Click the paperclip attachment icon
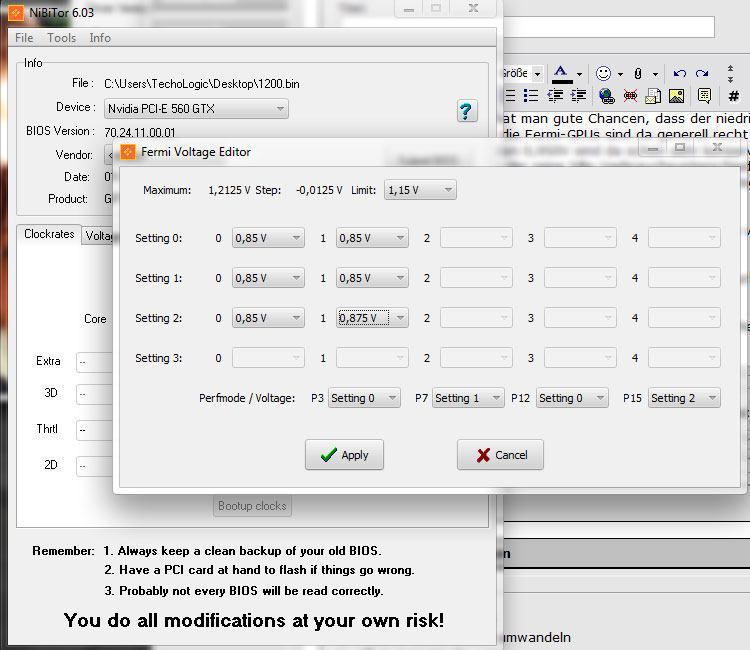This screenshot has width=750, height=650. (x=638, y=74)
